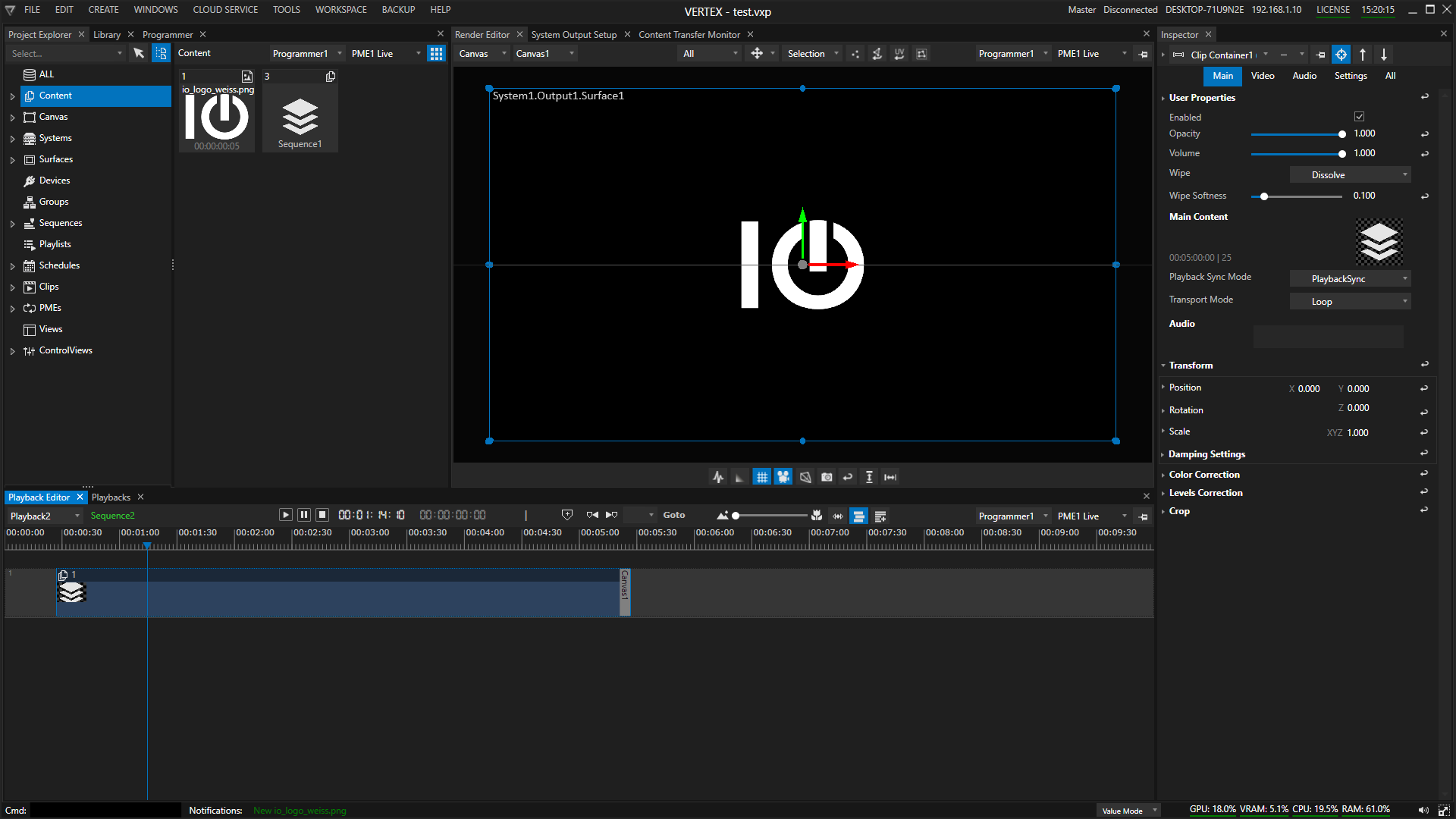
Task: Toggle the waveform icon under render view
Action: pyautogui.click(x=718, y=477)
